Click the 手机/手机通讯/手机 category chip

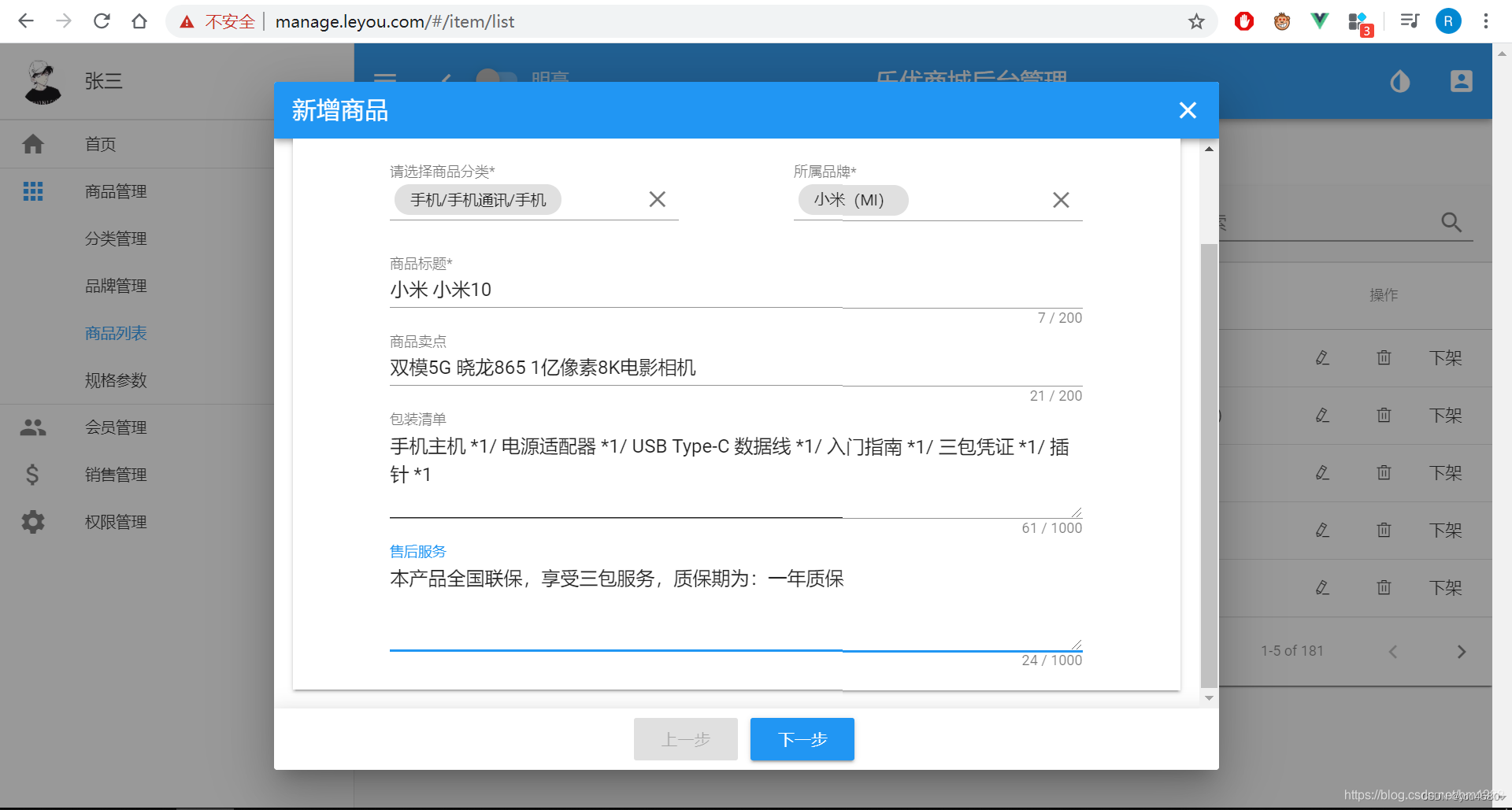point(478,200)
